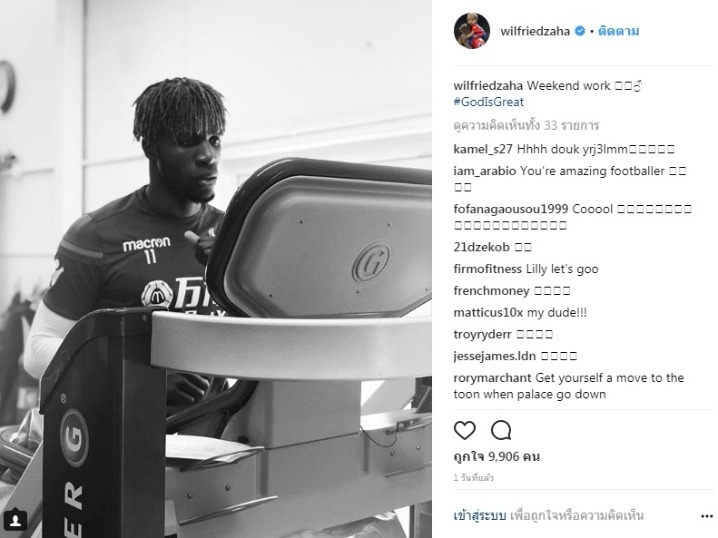
Task: Show tagged people icon on photo
Action: coord(15,520)
